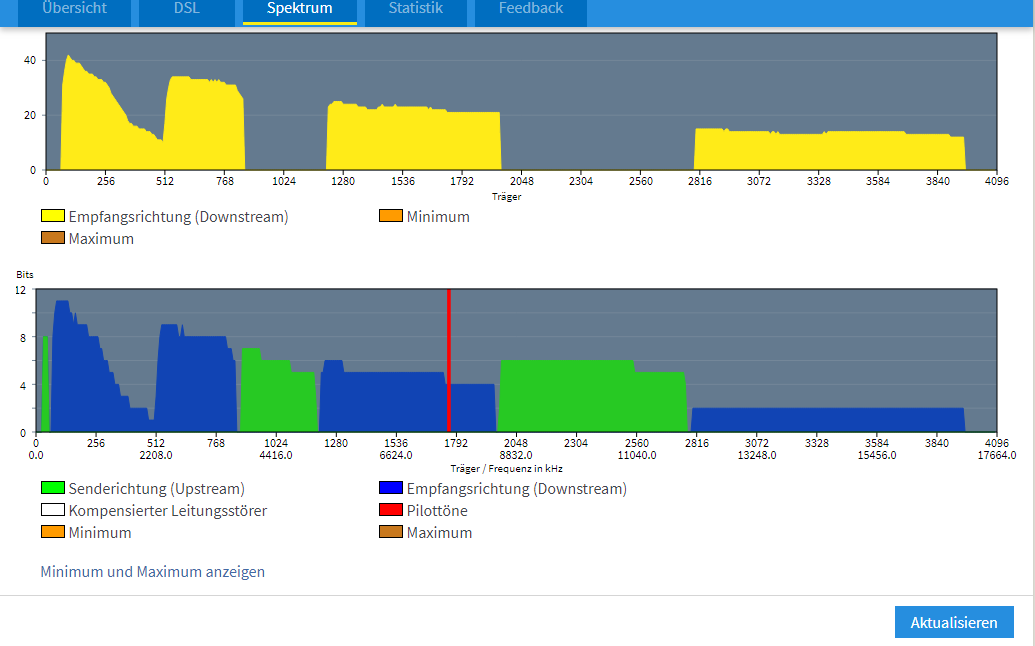Click the green Senderichtung (Upstream) swatch
Viewport: 1035px width, 646px height.
pyautogui.click(x=52, y=489)
